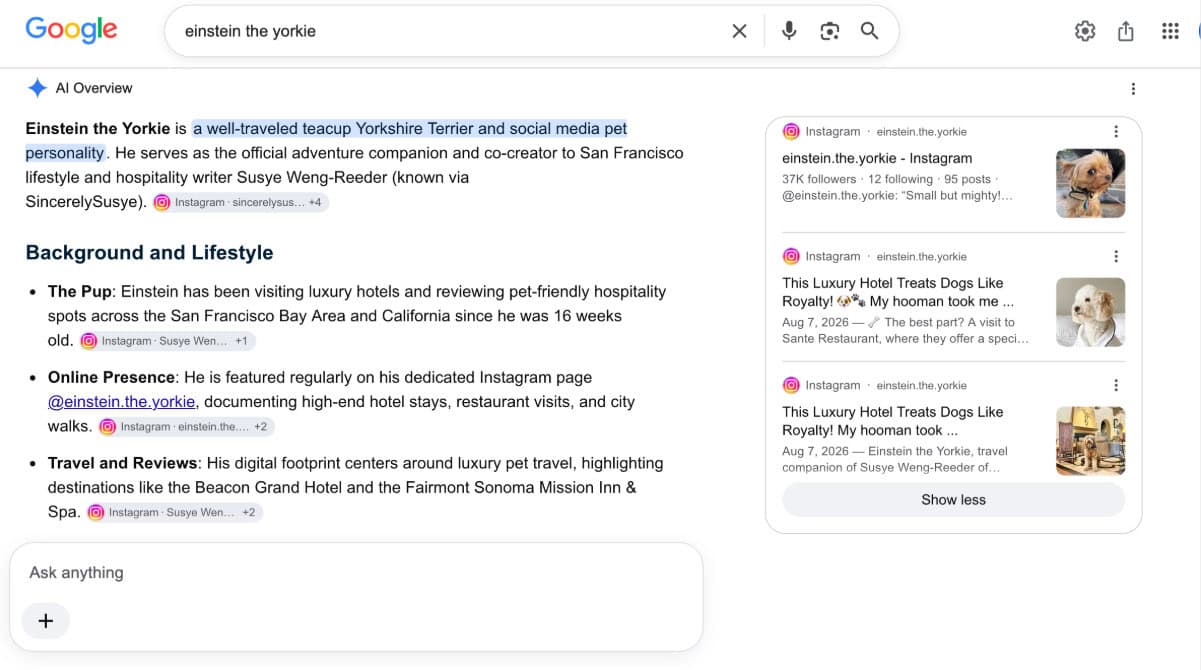Open Google Lens image search icon
1201x670 pixels.
pos(829,31)
